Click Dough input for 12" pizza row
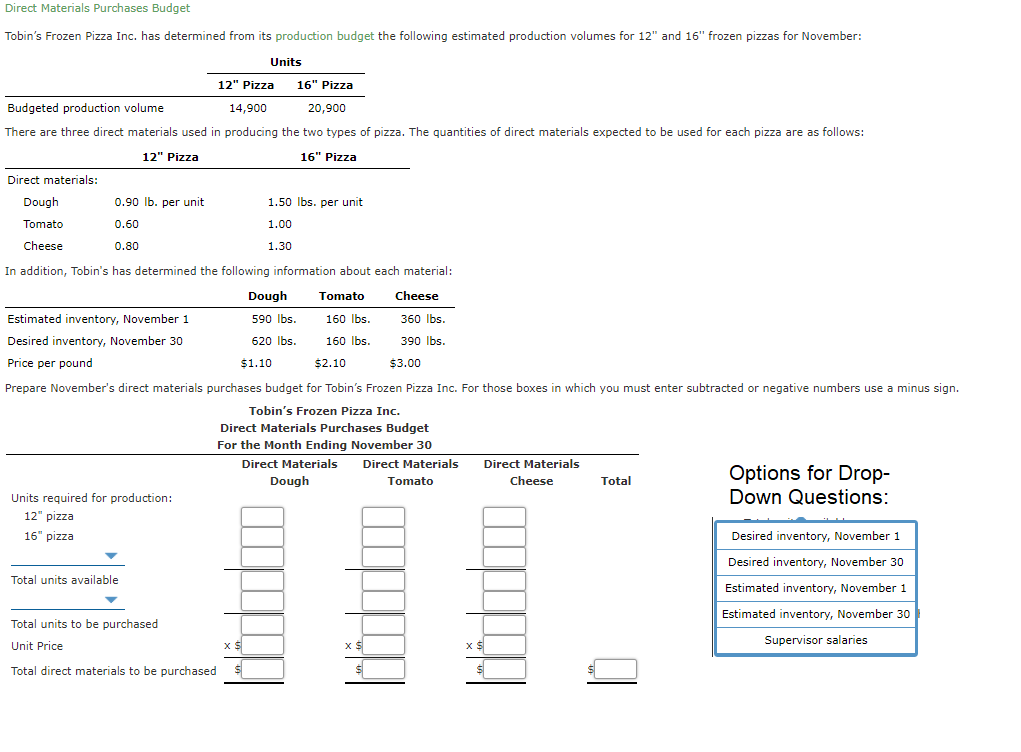Viewport: 1021px width, 752px height. 262,517
